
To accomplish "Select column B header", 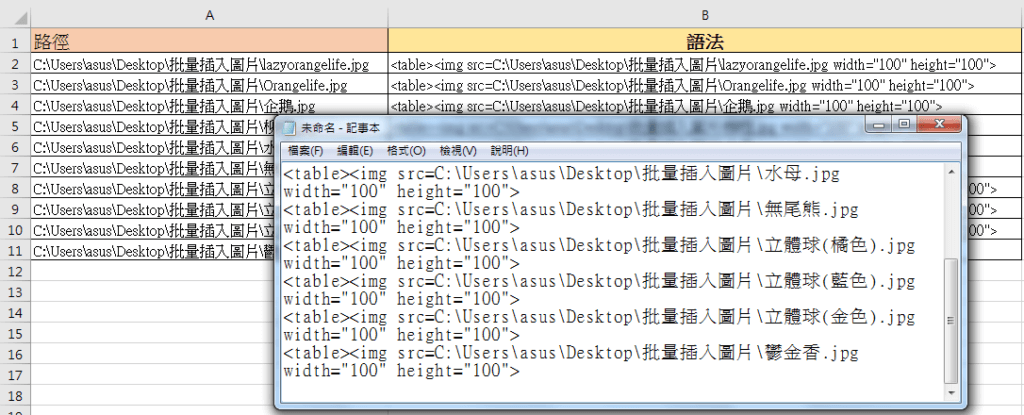I will (705, 15).
